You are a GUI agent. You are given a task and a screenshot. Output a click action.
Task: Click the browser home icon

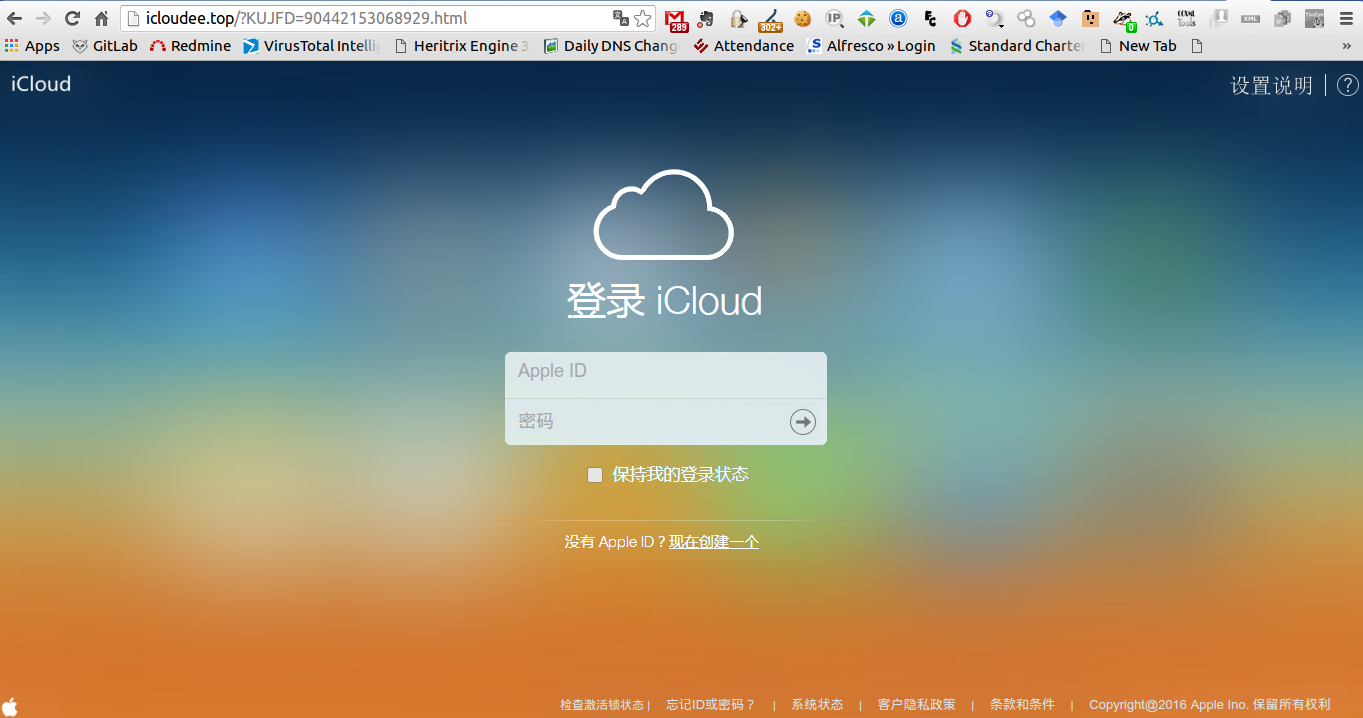click(100, 17)
